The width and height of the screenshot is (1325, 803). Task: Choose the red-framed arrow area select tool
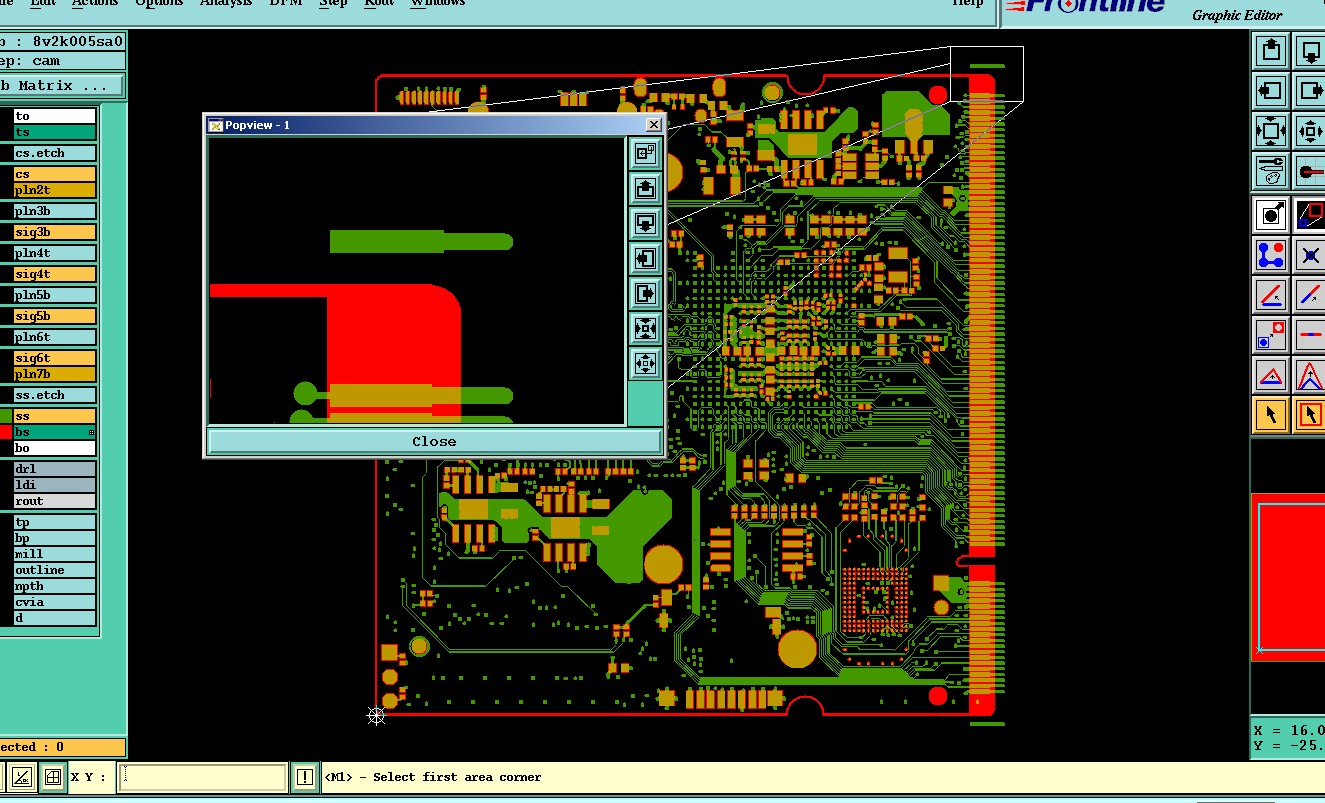1309,414
